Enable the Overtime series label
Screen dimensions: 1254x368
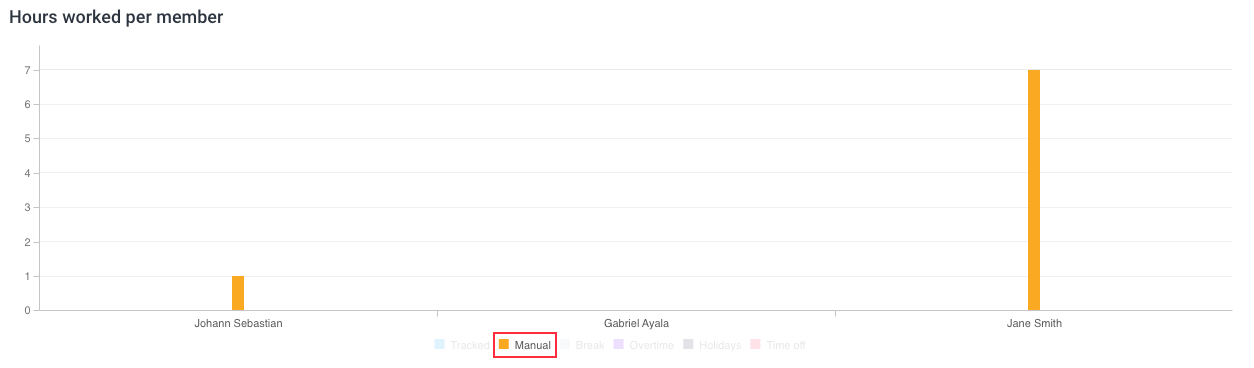[x=651, y=346]
